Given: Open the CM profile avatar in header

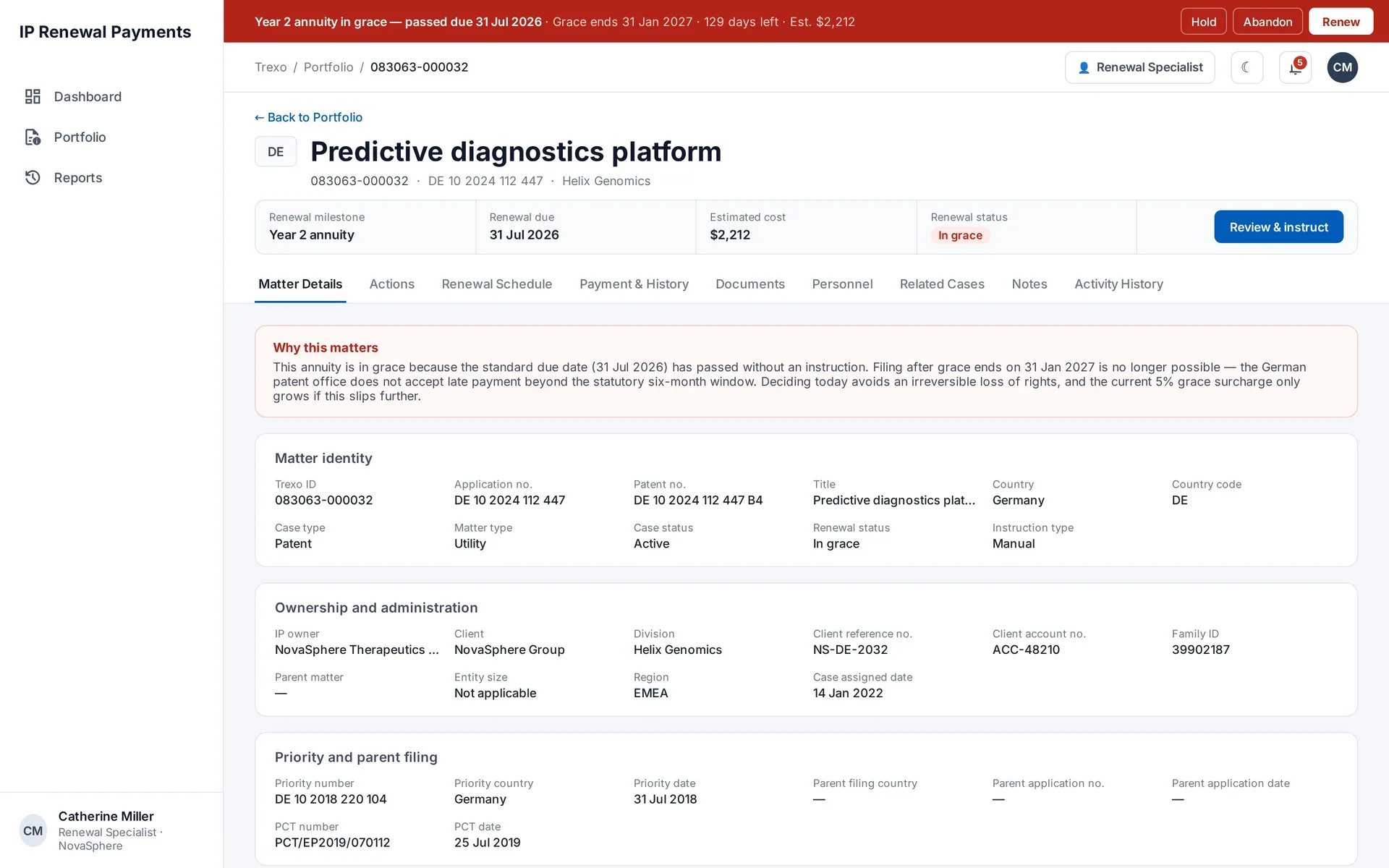Looking at the screenshot, I should pos(1342,67).
